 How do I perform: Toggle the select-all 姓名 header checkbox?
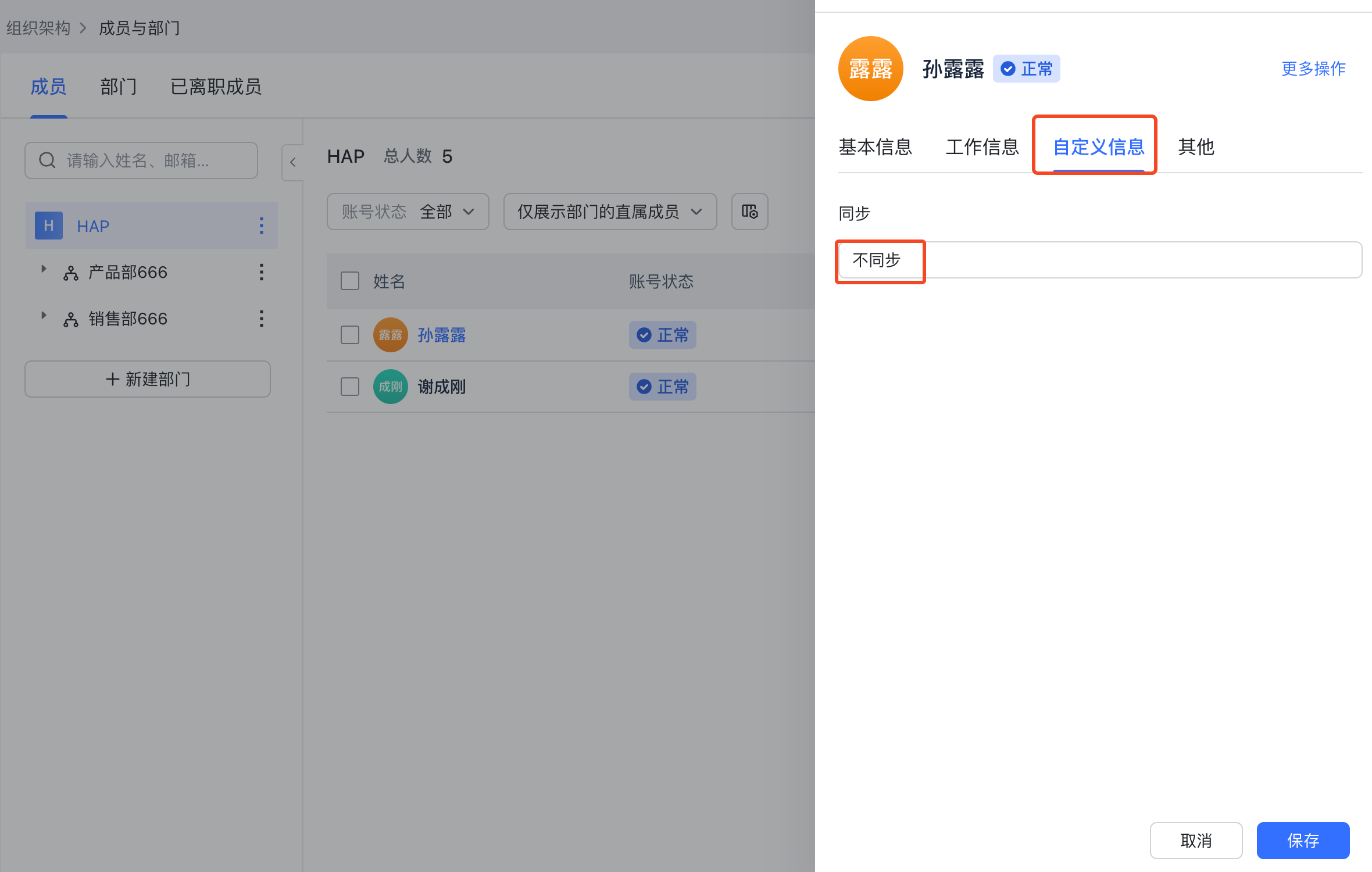(x=350, y=281)
